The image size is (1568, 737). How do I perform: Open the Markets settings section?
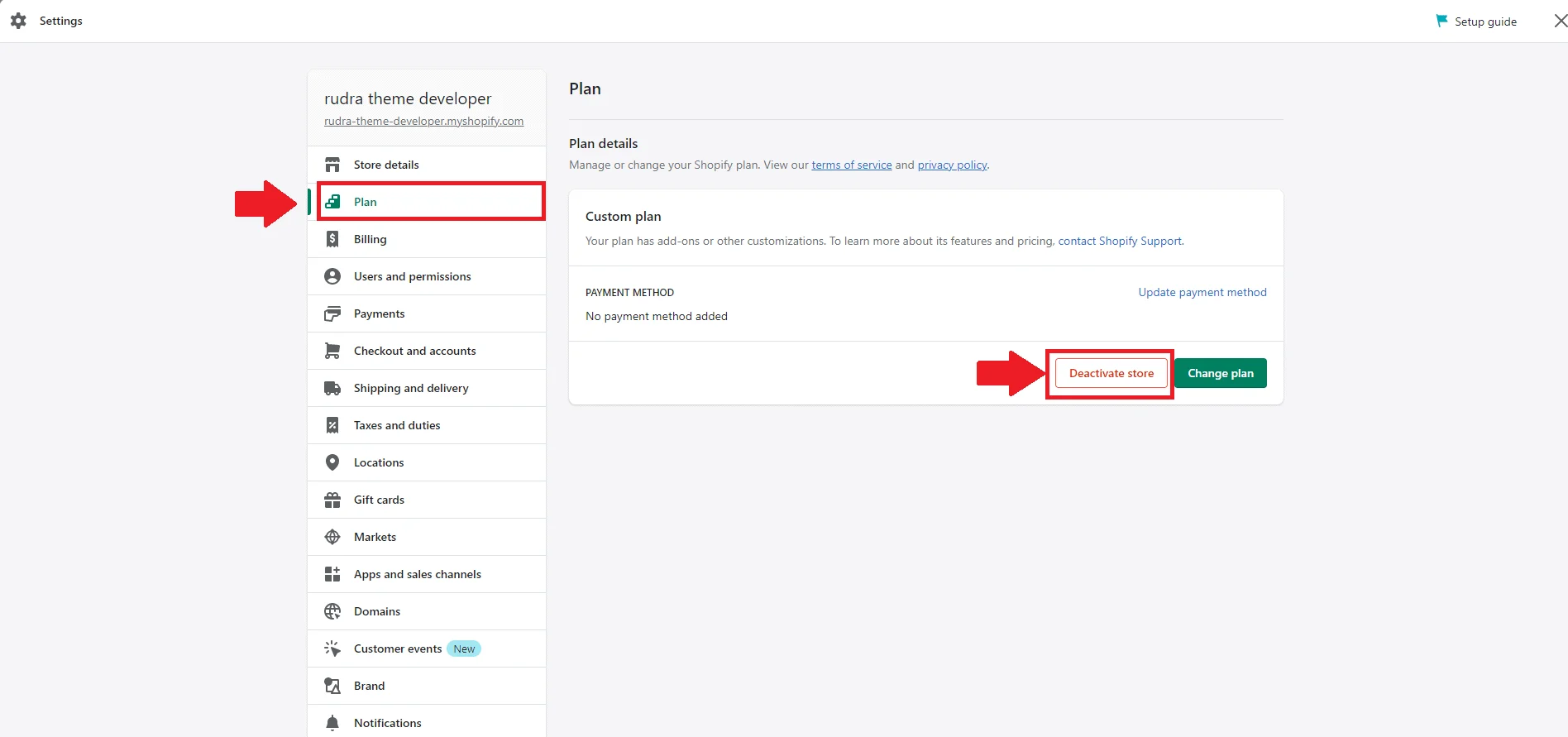[427, 537]
